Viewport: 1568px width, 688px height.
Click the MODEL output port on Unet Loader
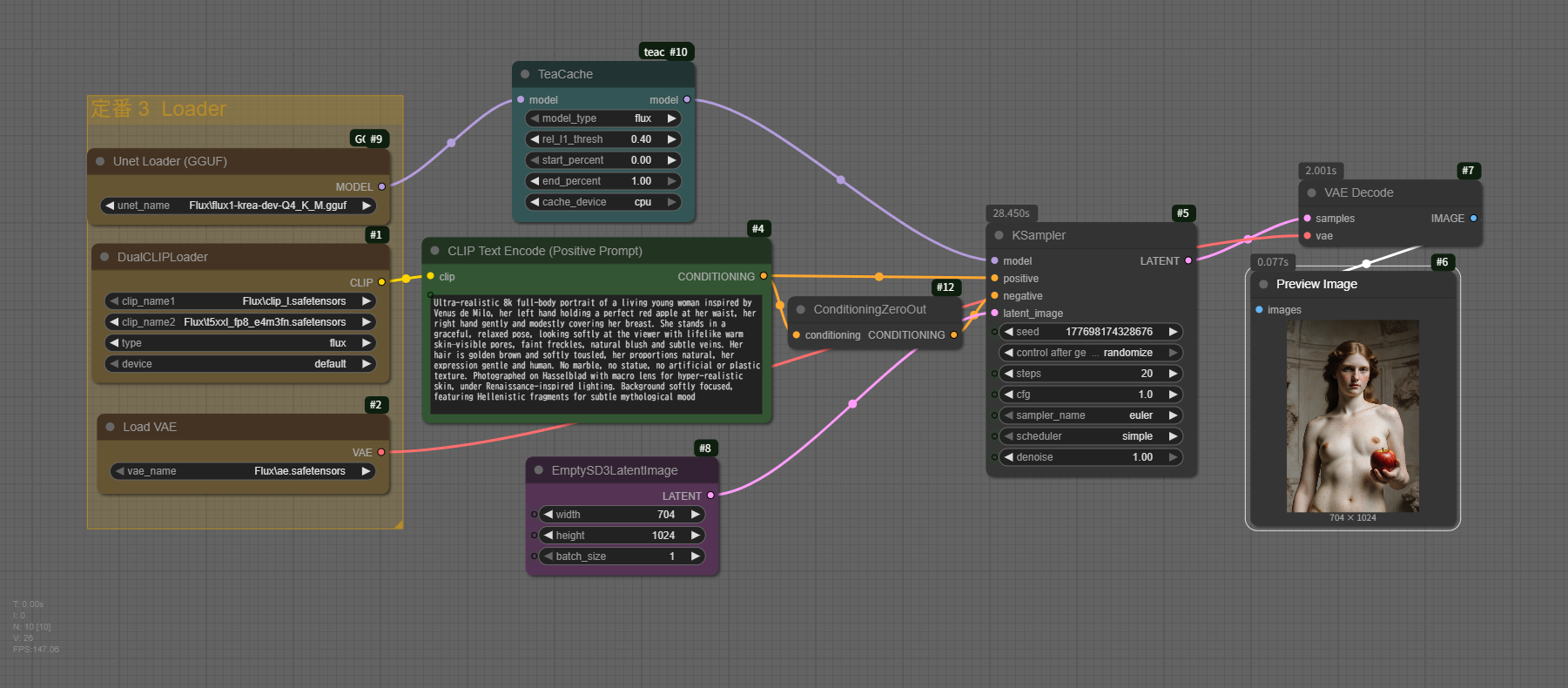pyautogui.click(x=381, y=186)
